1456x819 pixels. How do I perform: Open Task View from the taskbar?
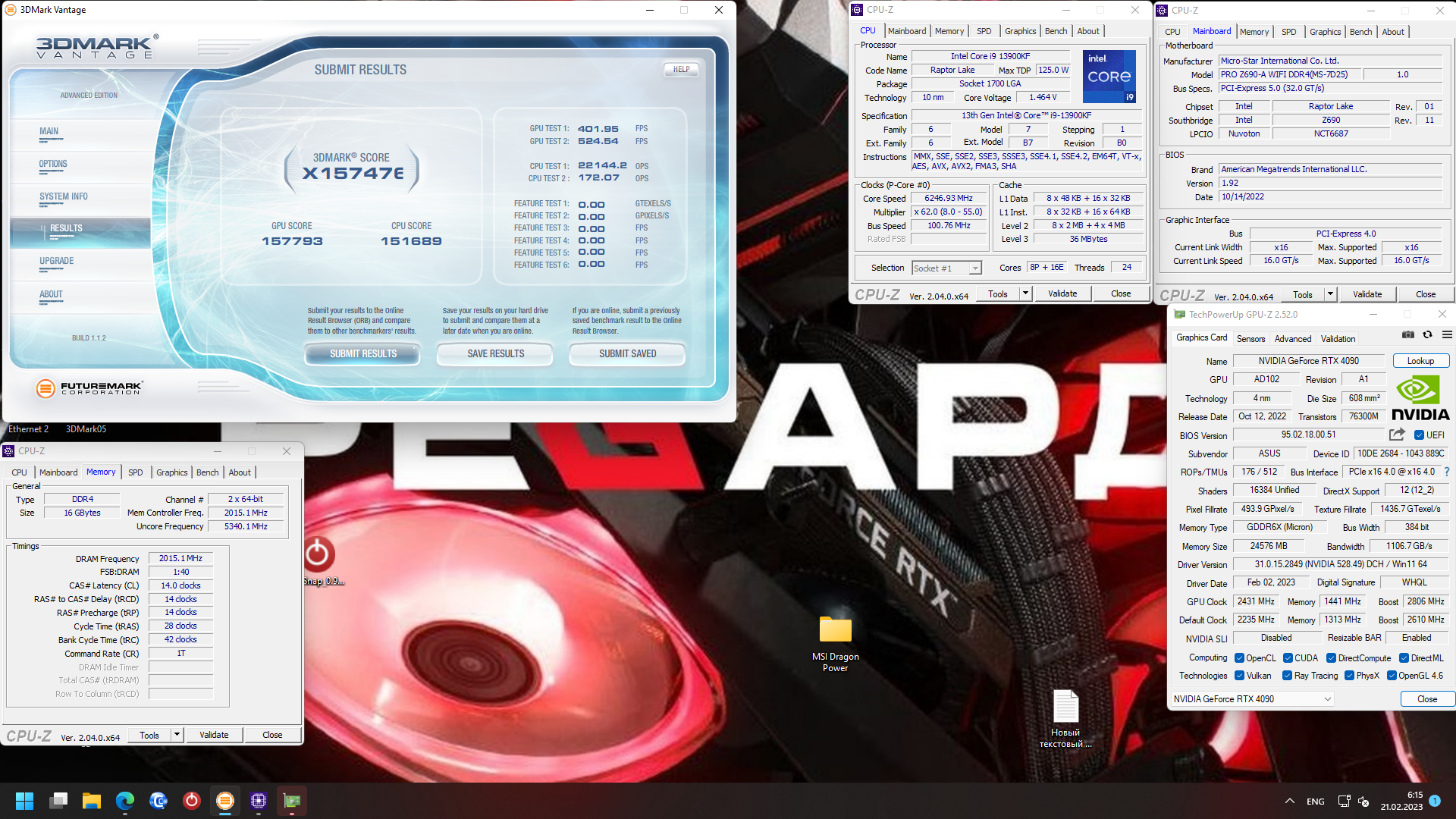(x=58, y=801)
